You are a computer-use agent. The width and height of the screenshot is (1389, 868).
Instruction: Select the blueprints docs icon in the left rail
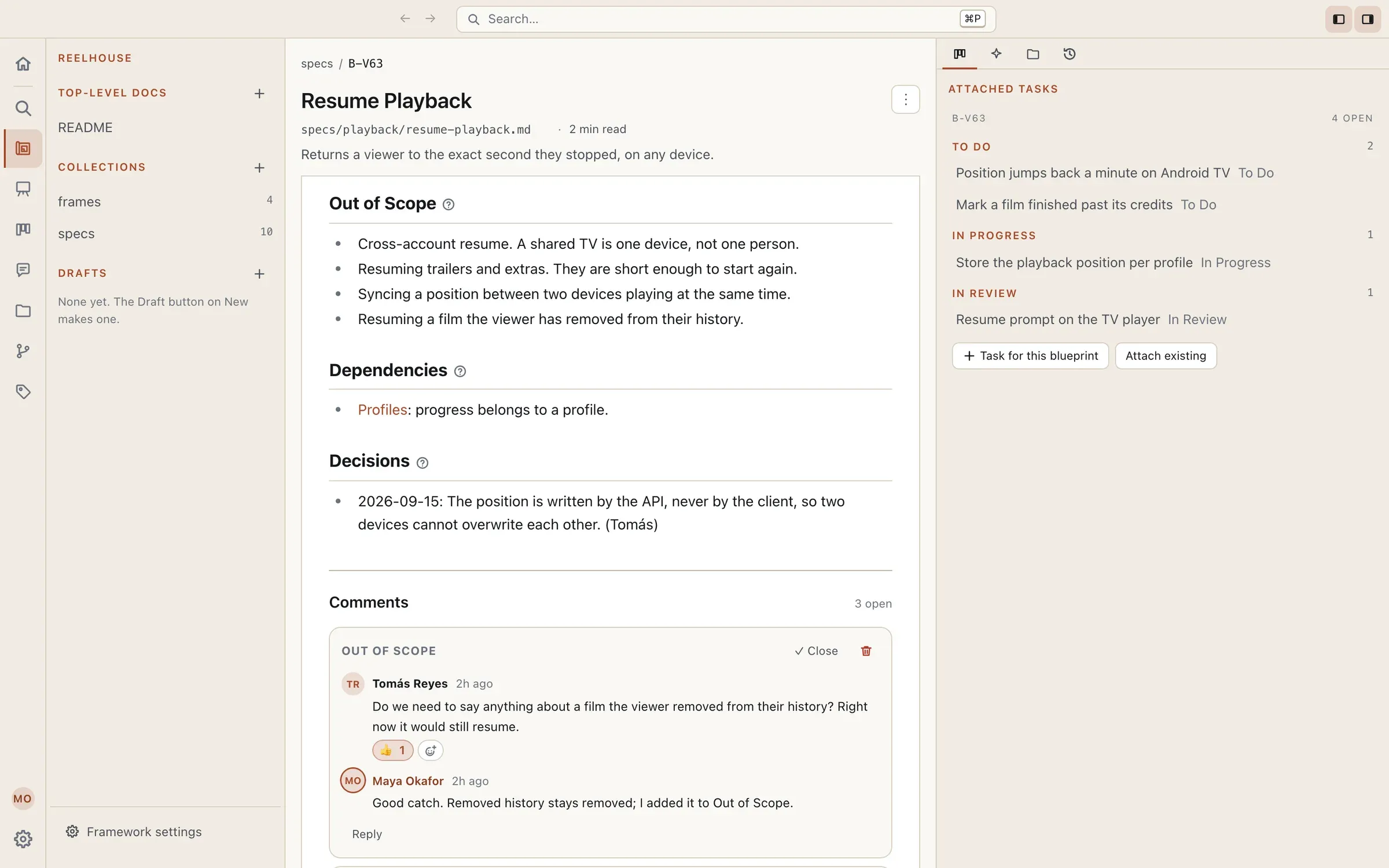tap(23, 149)
